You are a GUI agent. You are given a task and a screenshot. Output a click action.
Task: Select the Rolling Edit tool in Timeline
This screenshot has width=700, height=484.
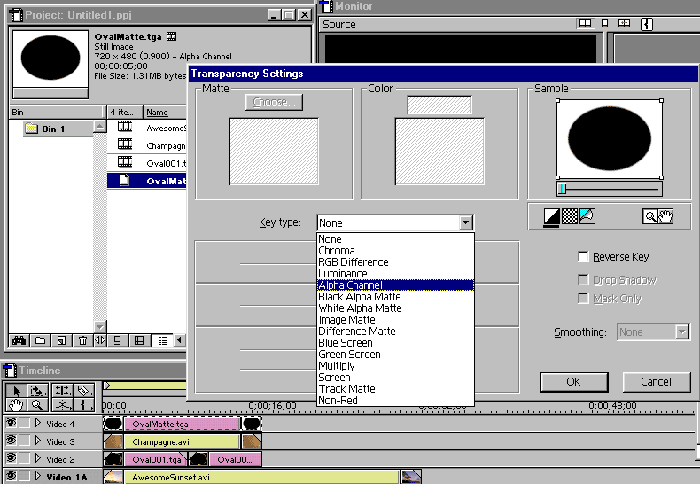[62, 391]
